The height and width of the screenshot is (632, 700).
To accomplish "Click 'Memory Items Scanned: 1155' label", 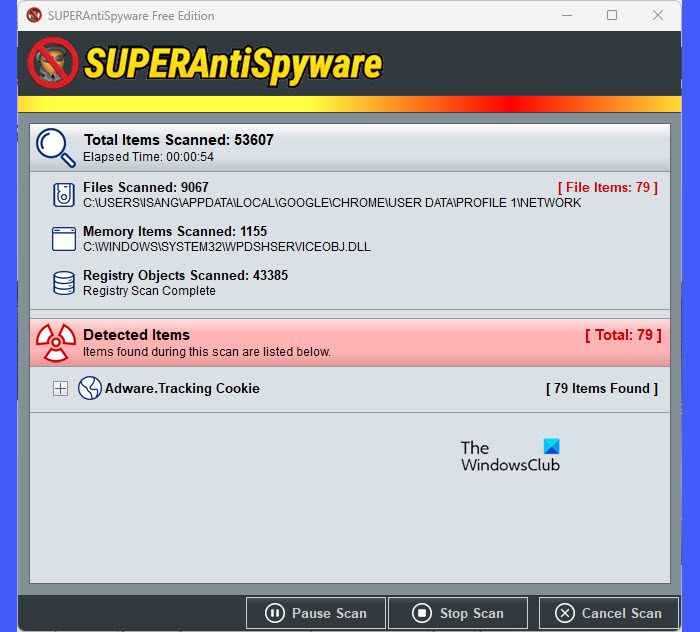I will pyautogui.click(x=175, y=231).
